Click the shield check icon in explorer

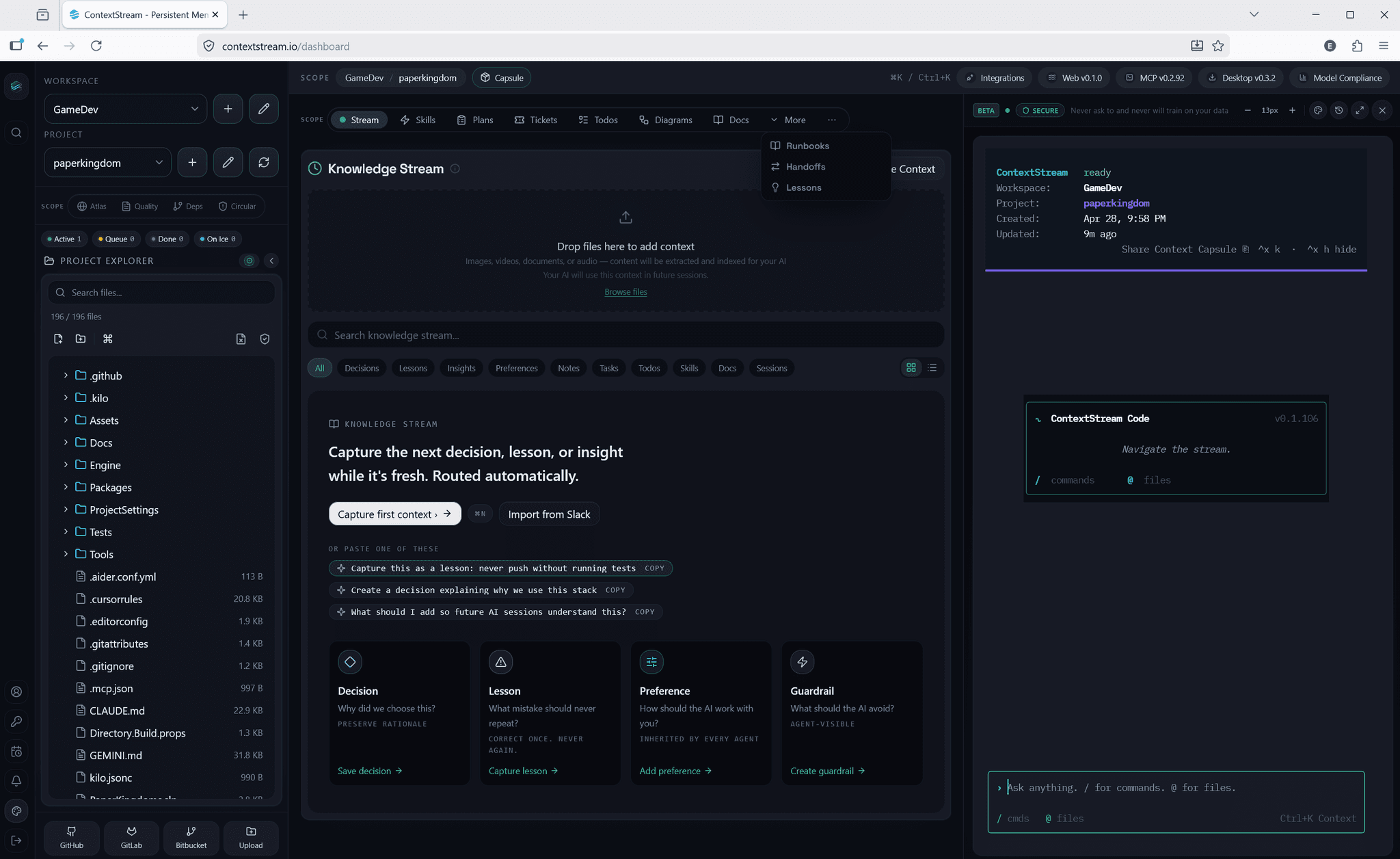pos(265,339)
